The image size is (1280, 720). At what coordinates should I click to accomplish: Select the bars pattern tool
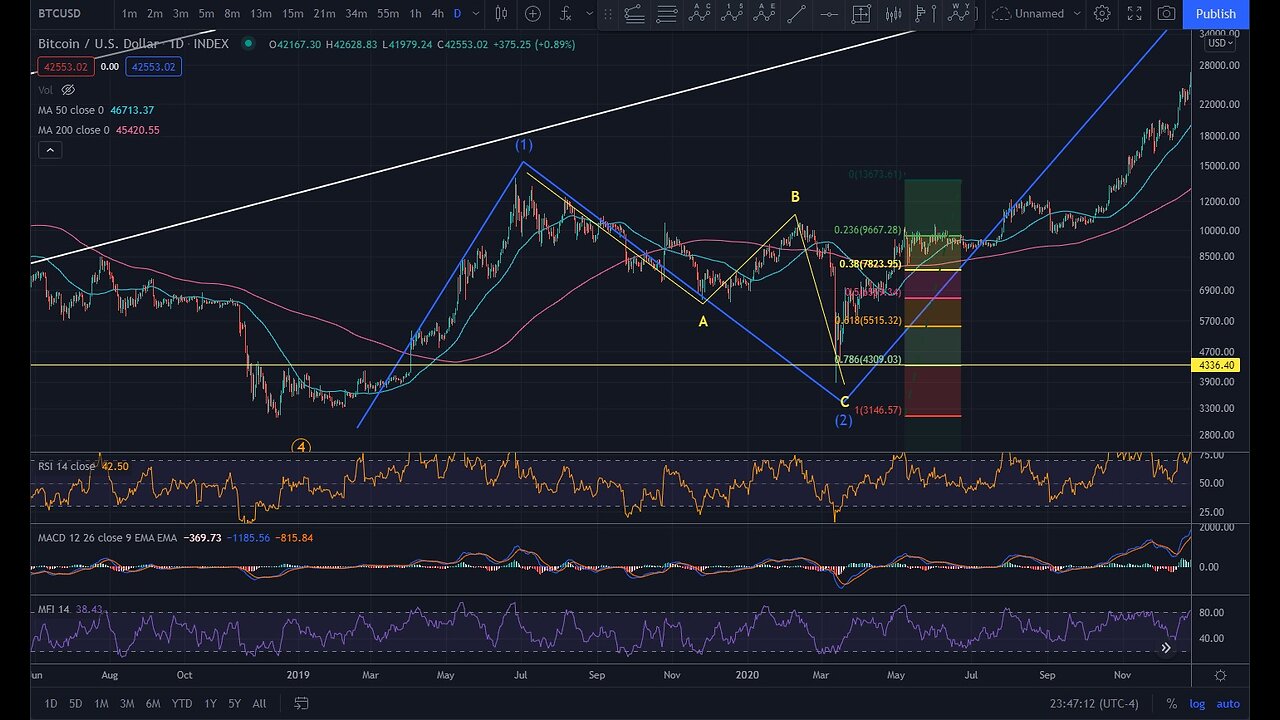(x=894, y=14)
